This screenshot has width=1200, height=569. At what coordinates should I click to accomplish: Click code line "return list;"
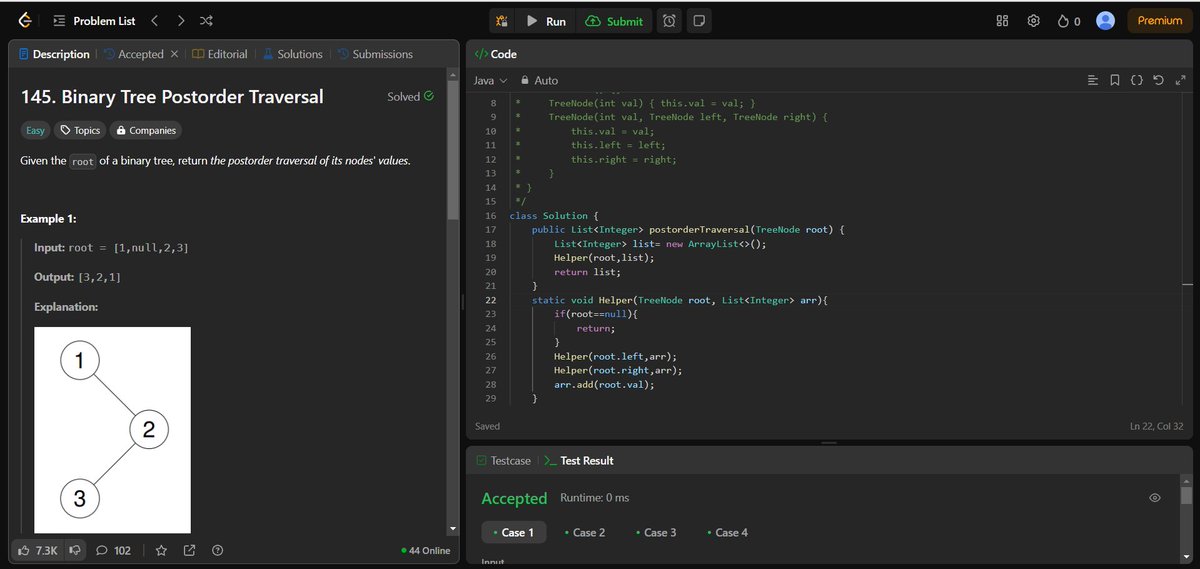(x=587, y=272)
